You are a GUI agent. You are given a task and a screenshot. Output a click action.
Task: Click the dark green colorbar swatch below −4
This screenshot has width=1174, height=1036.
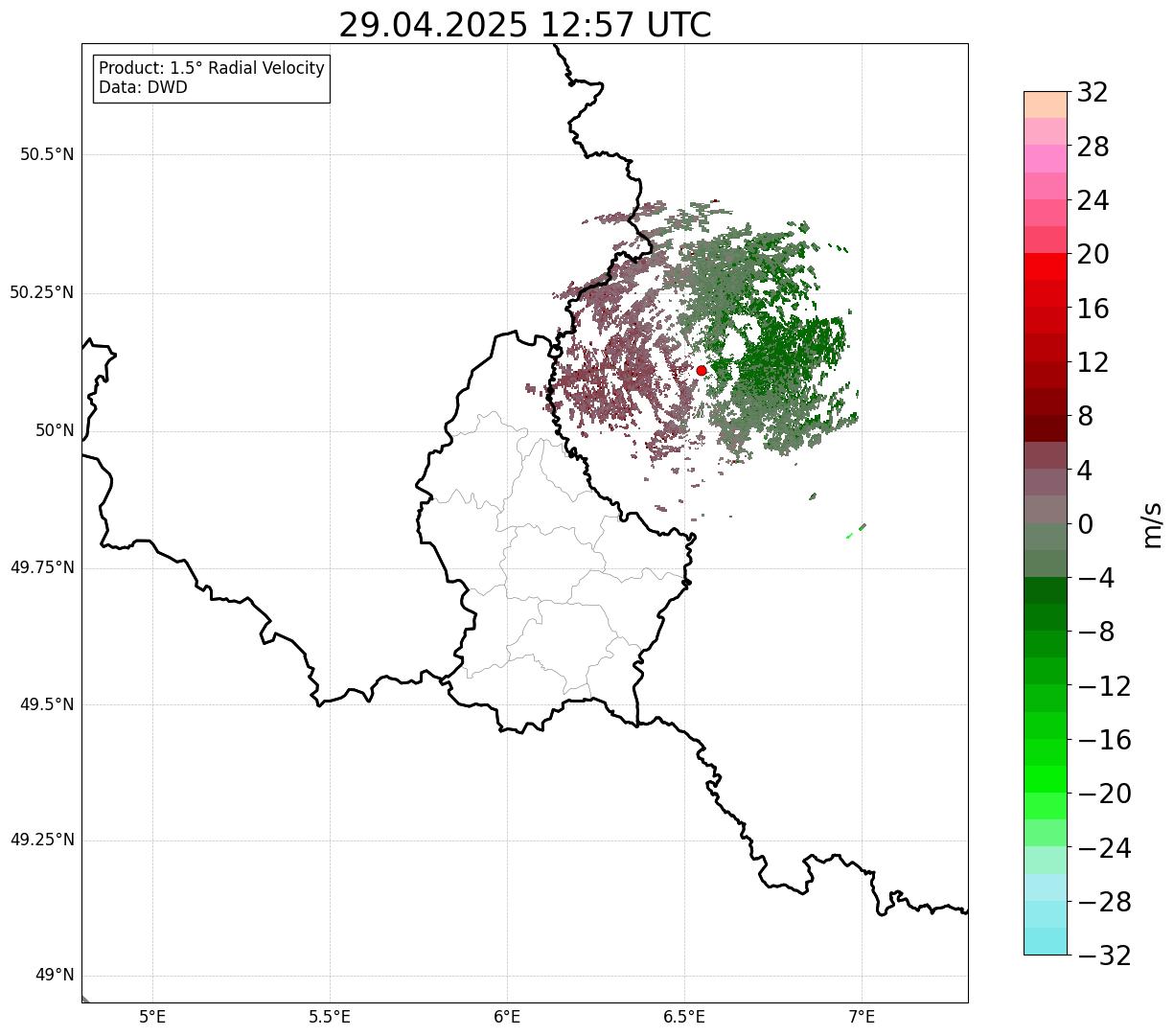(1046, 590)
